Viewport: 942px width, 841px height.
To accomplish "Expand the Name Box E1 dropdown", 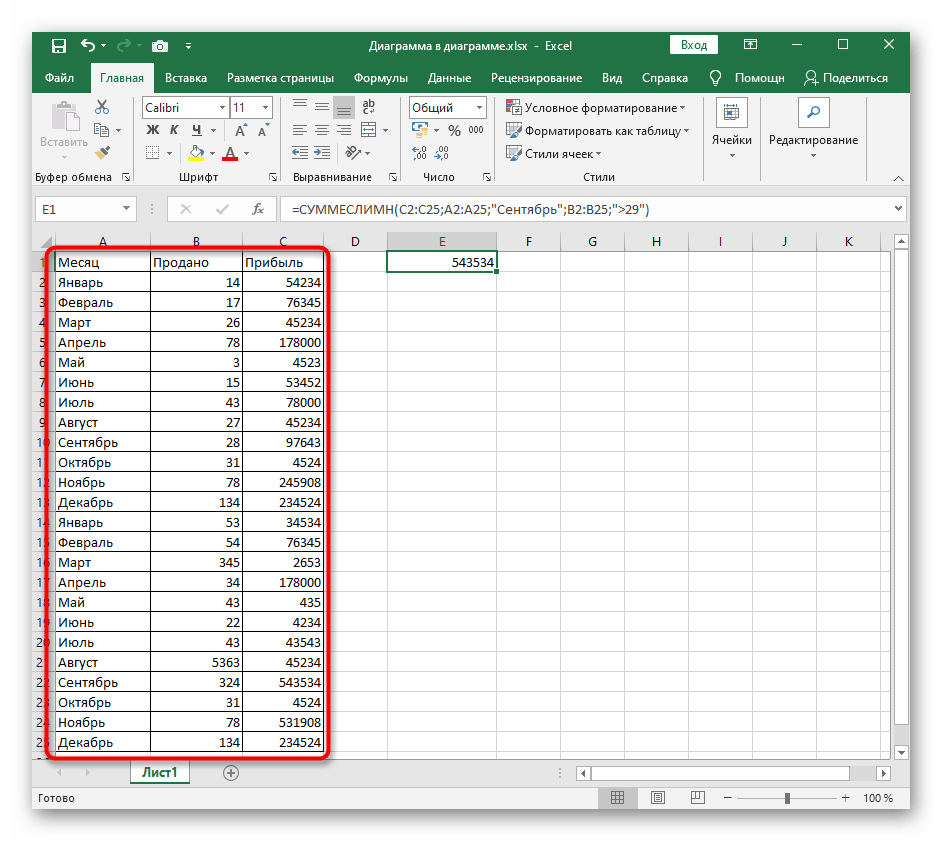I will click(x=126, y=208).
